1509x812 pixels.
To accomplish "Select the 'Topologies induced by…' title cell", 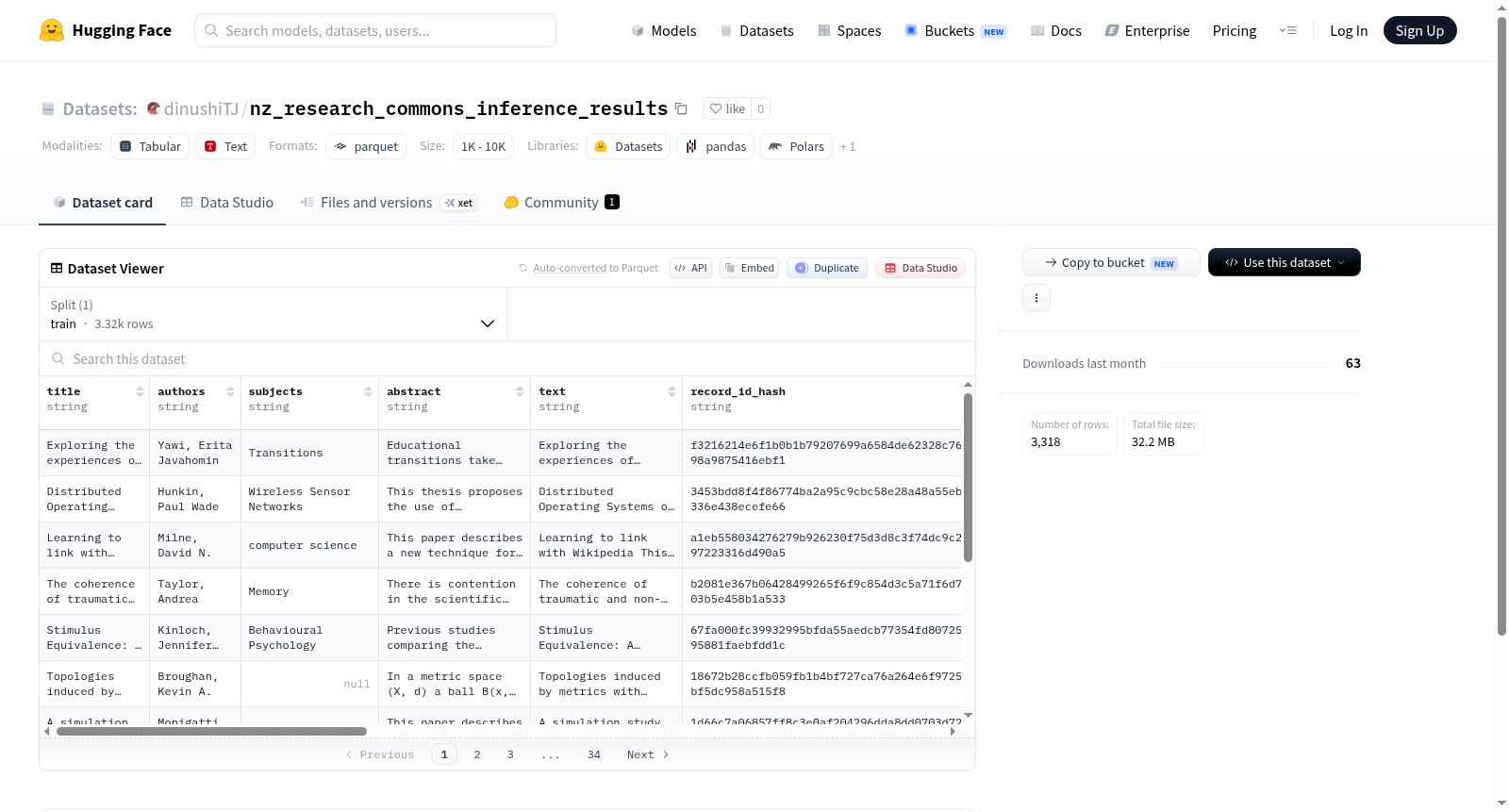I will point(94,684).
